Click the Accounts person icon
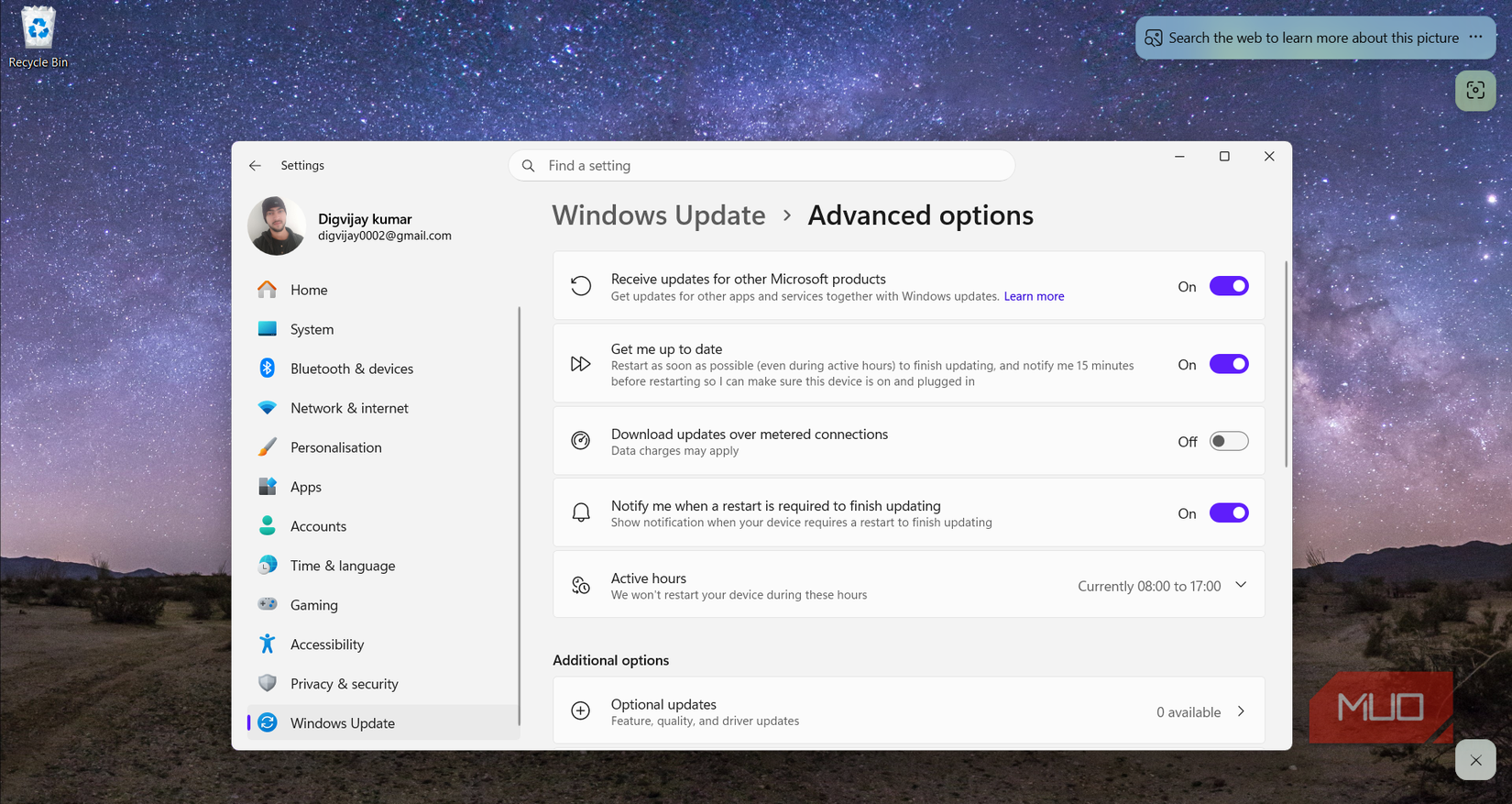 point(267,526)
